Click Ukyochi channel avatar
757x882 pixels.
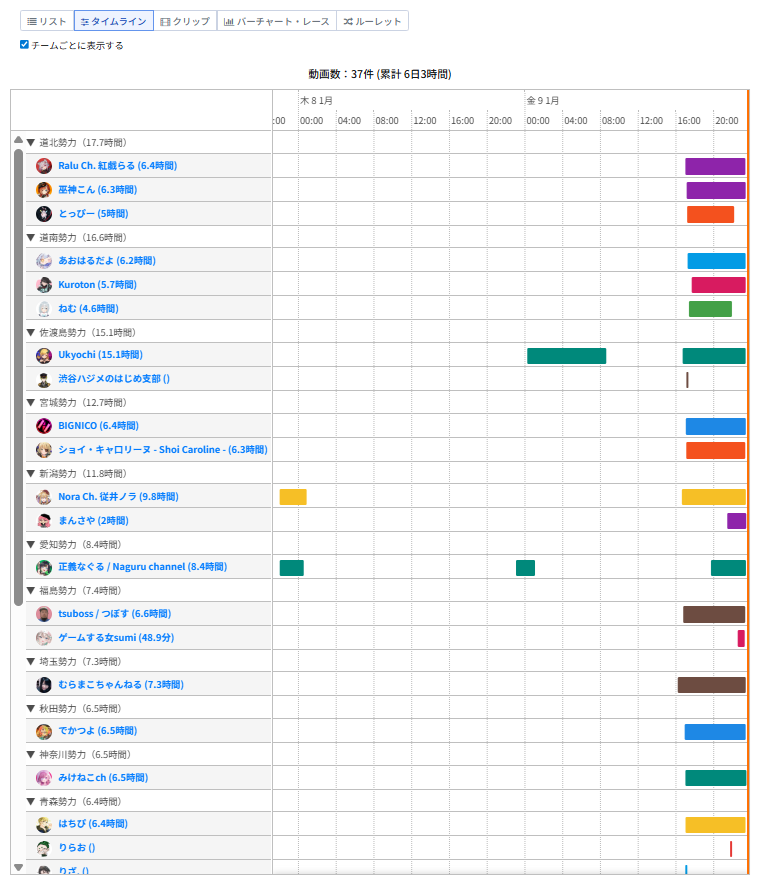click(44, 356)
